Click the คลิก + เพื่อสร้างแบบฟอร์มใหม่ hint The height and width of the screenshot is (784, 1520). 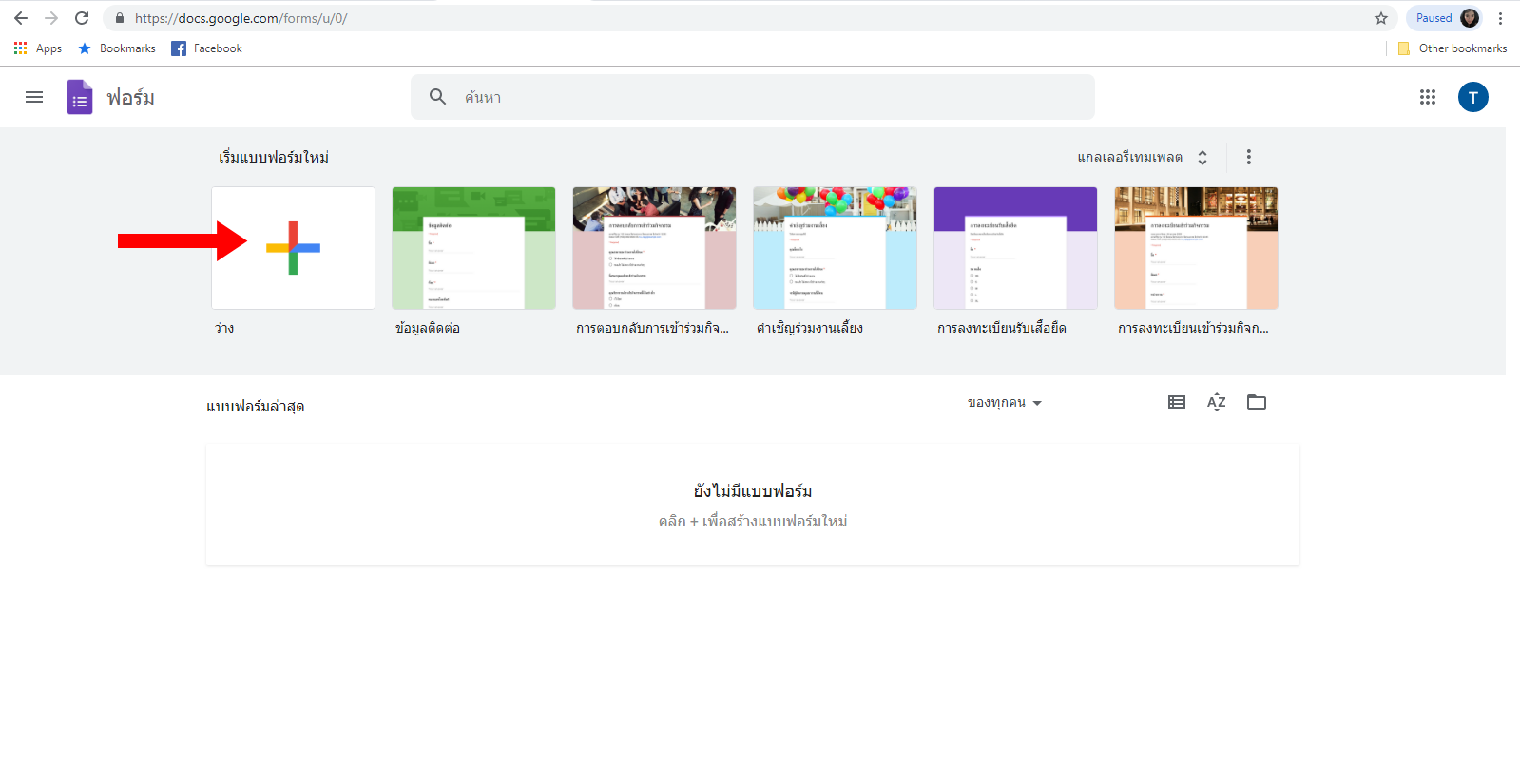(753, 522)
